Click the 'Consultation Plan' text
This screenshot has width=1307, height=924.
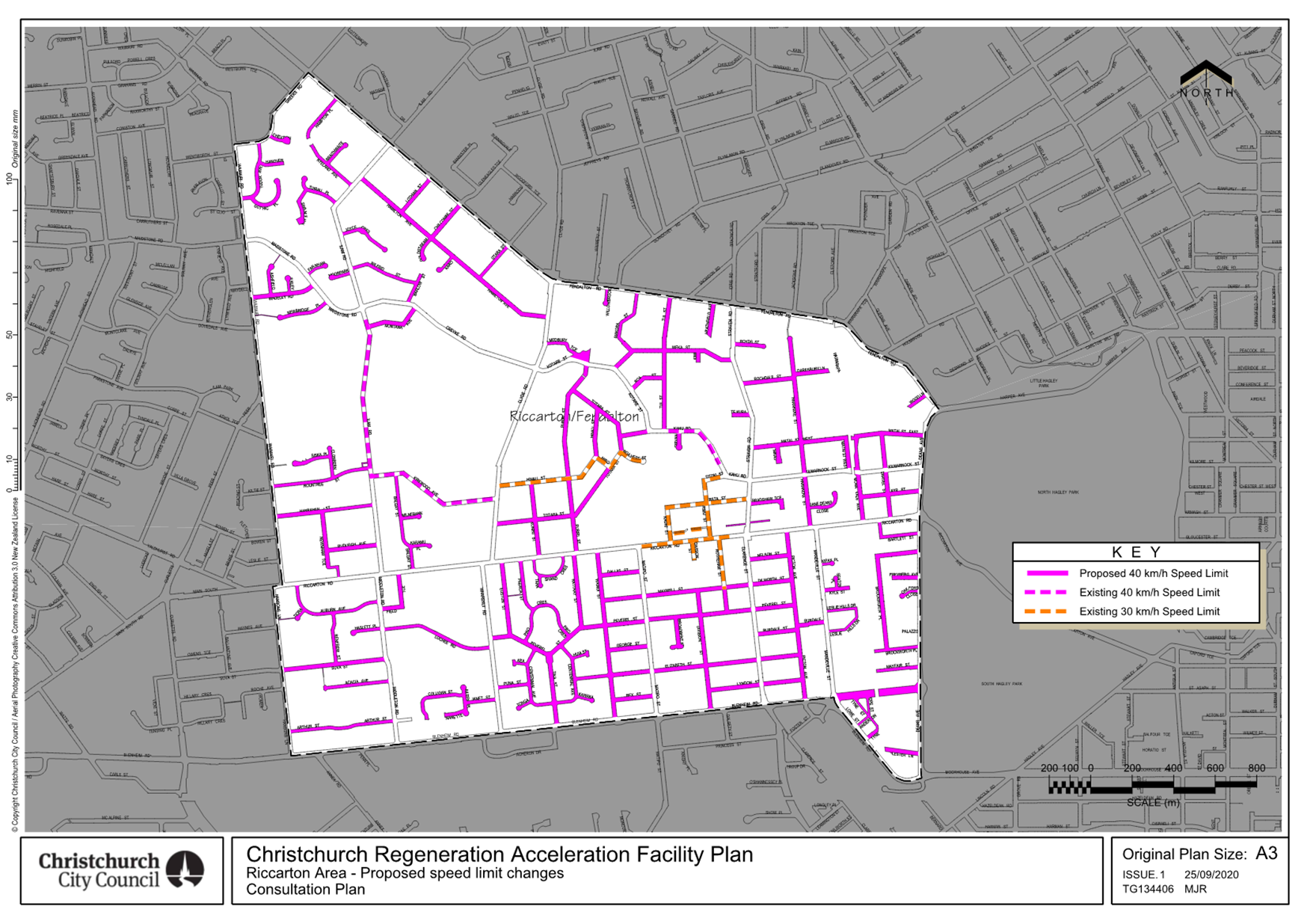pos(305,890)
